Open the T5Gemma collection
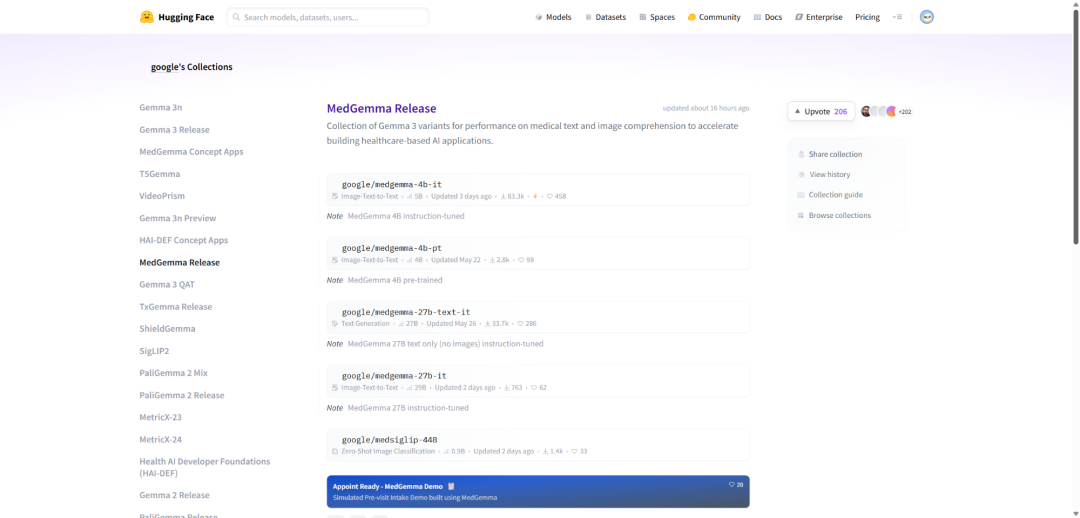Viewport: 1080px width, 518px height. [x=160, y=174]
